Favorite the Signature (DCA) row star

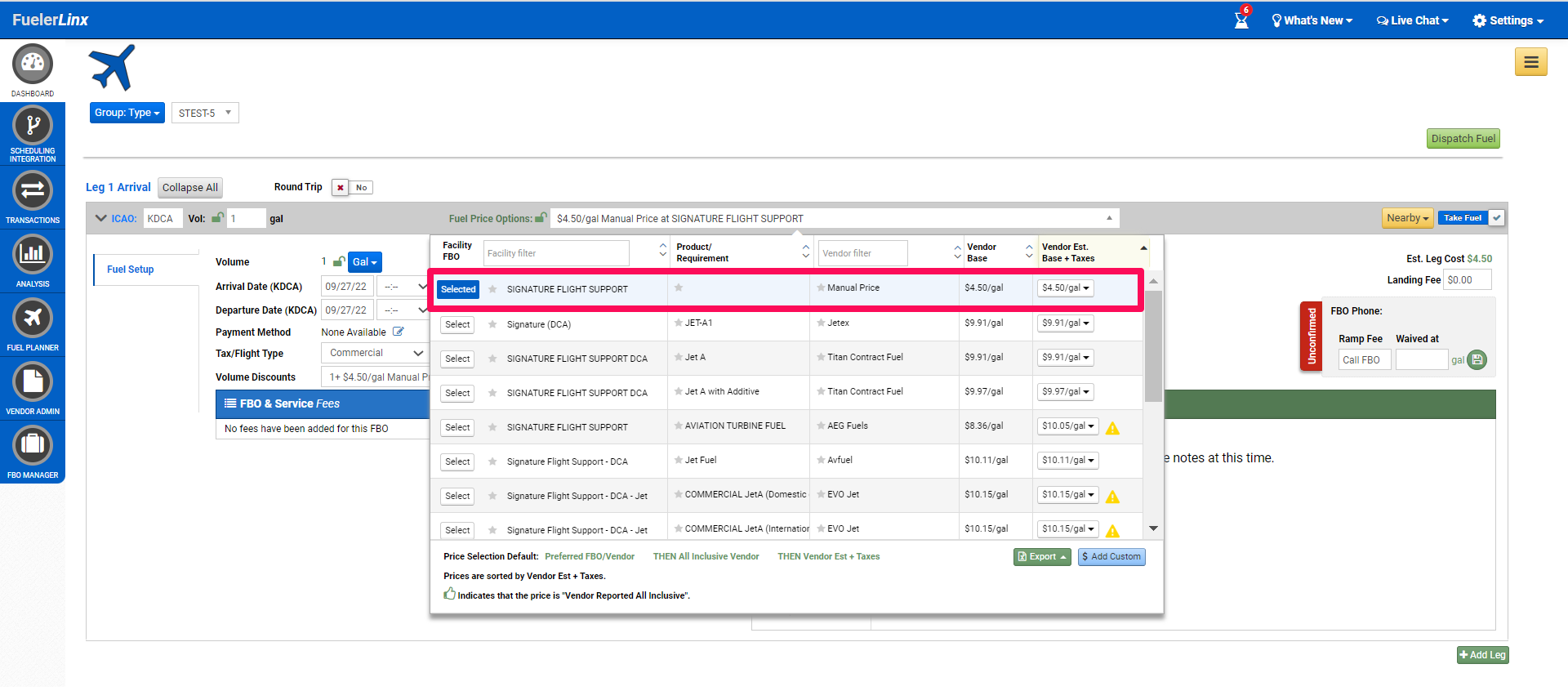pos(492,324)
